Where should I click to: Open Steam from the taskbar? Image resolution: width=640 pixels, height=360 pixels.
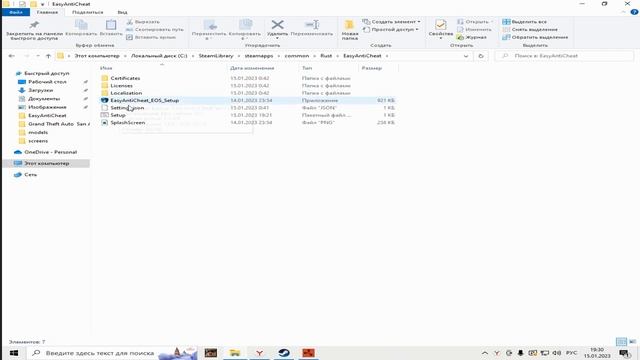284,353
